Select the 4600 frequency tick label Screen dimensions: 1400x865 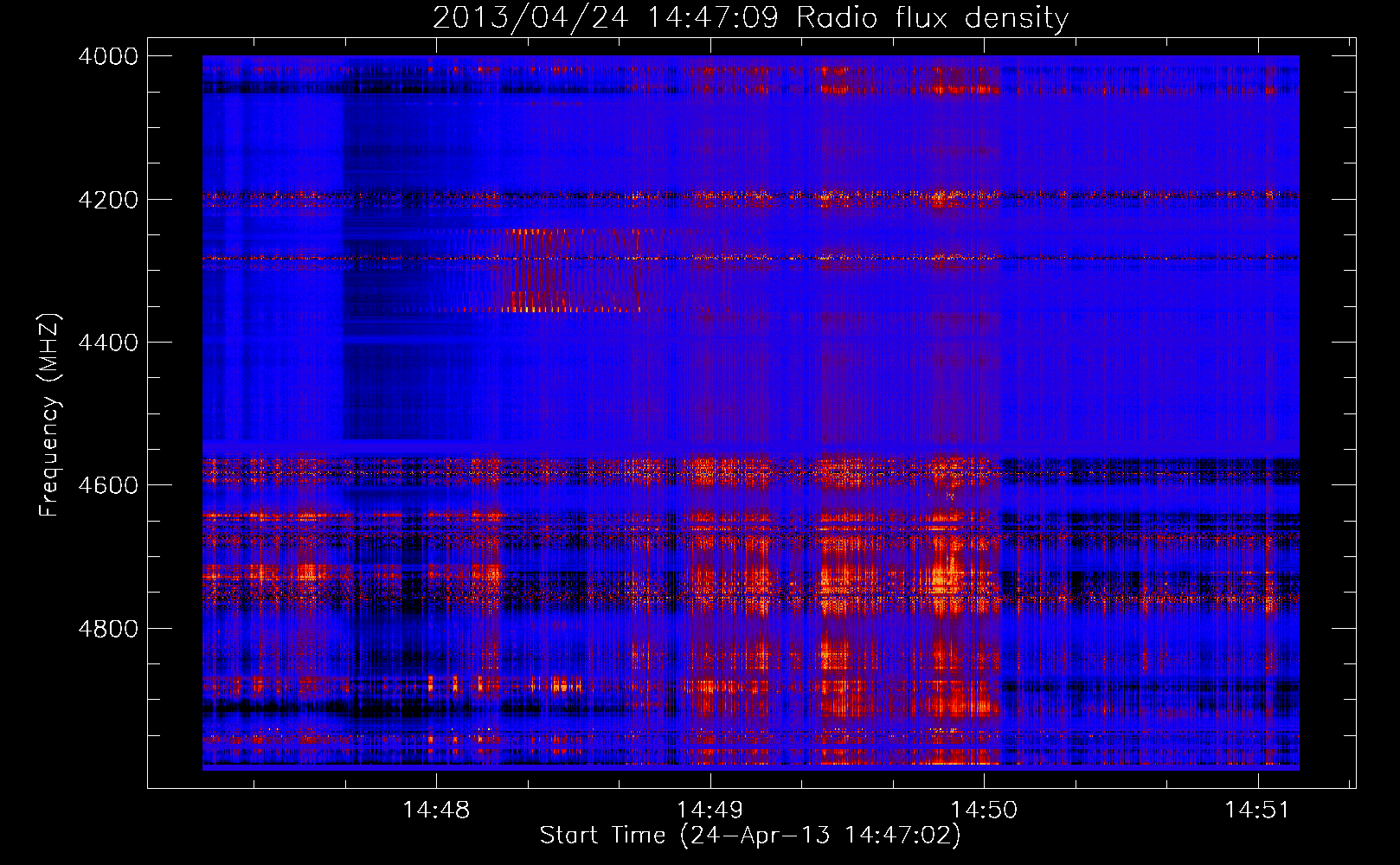[x=108, y=485]
